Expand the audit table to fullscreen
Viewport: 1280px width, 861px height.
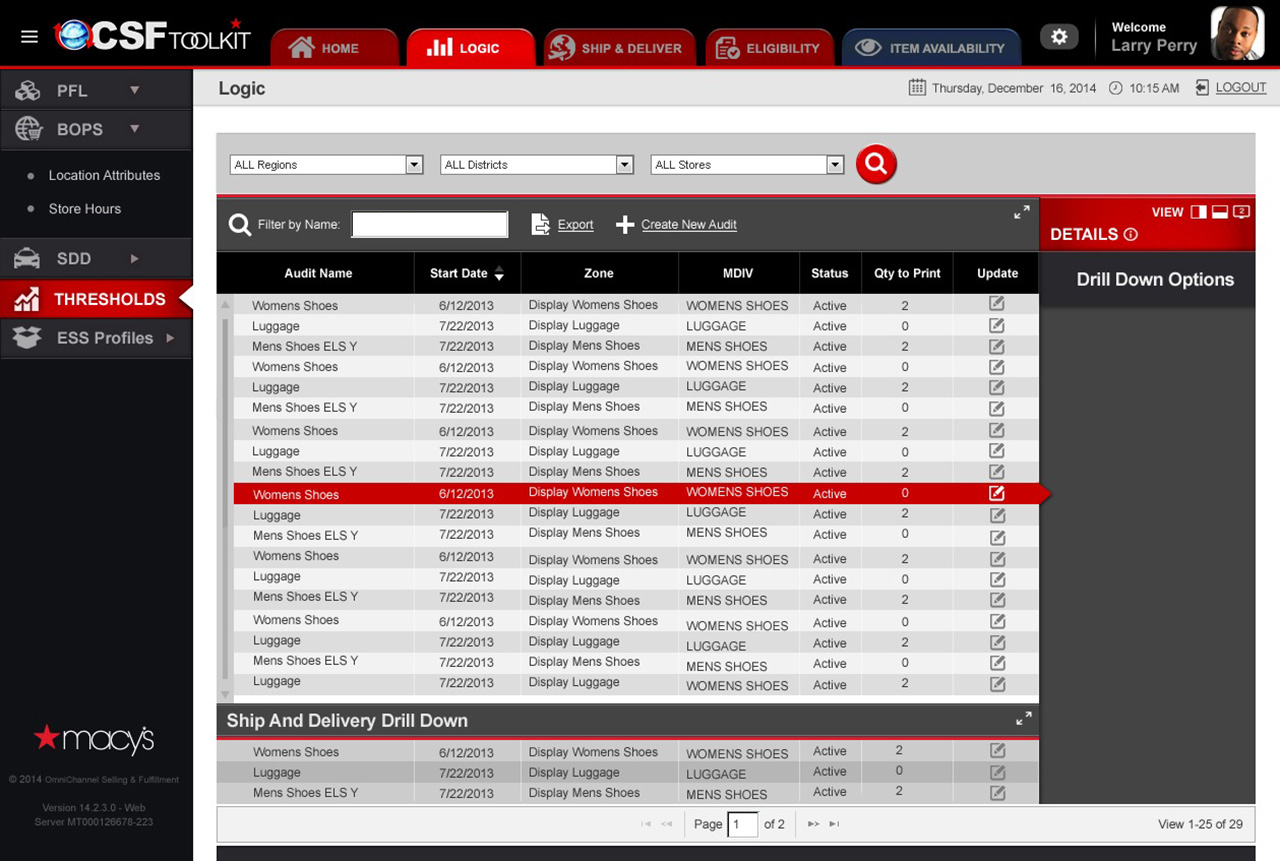1021,212
